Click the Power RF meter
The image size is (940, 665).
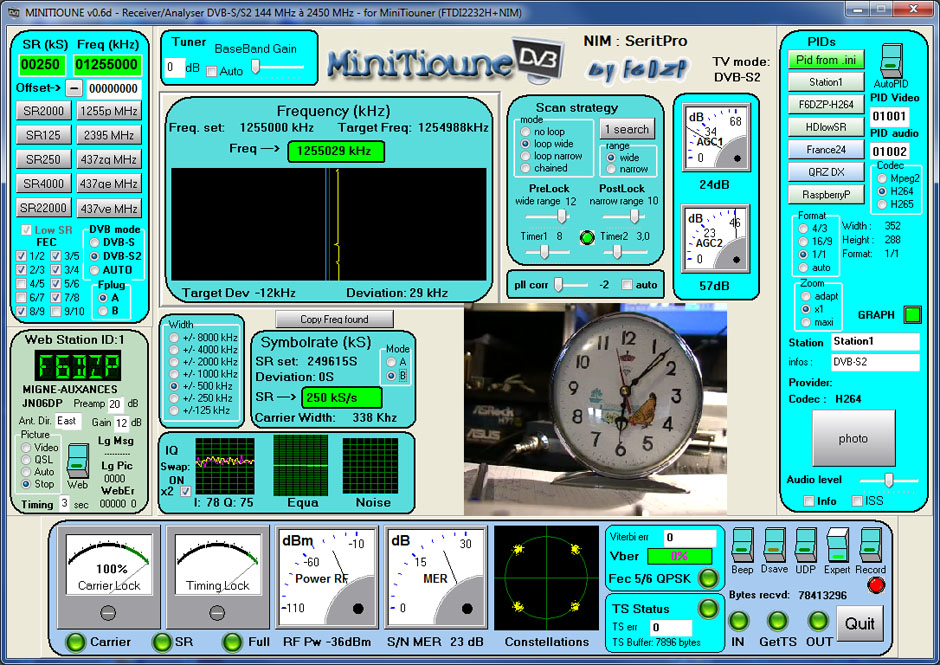click(x=326, y=578)
